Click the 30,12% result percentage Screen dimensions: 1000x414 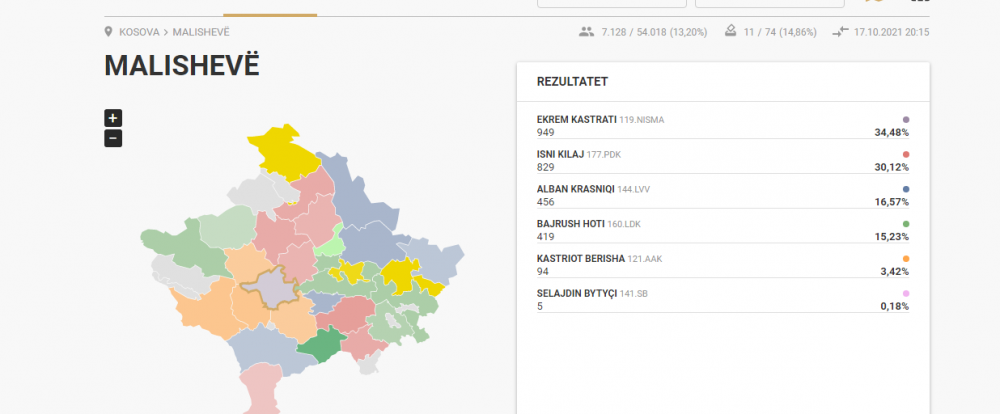[892, 167]
